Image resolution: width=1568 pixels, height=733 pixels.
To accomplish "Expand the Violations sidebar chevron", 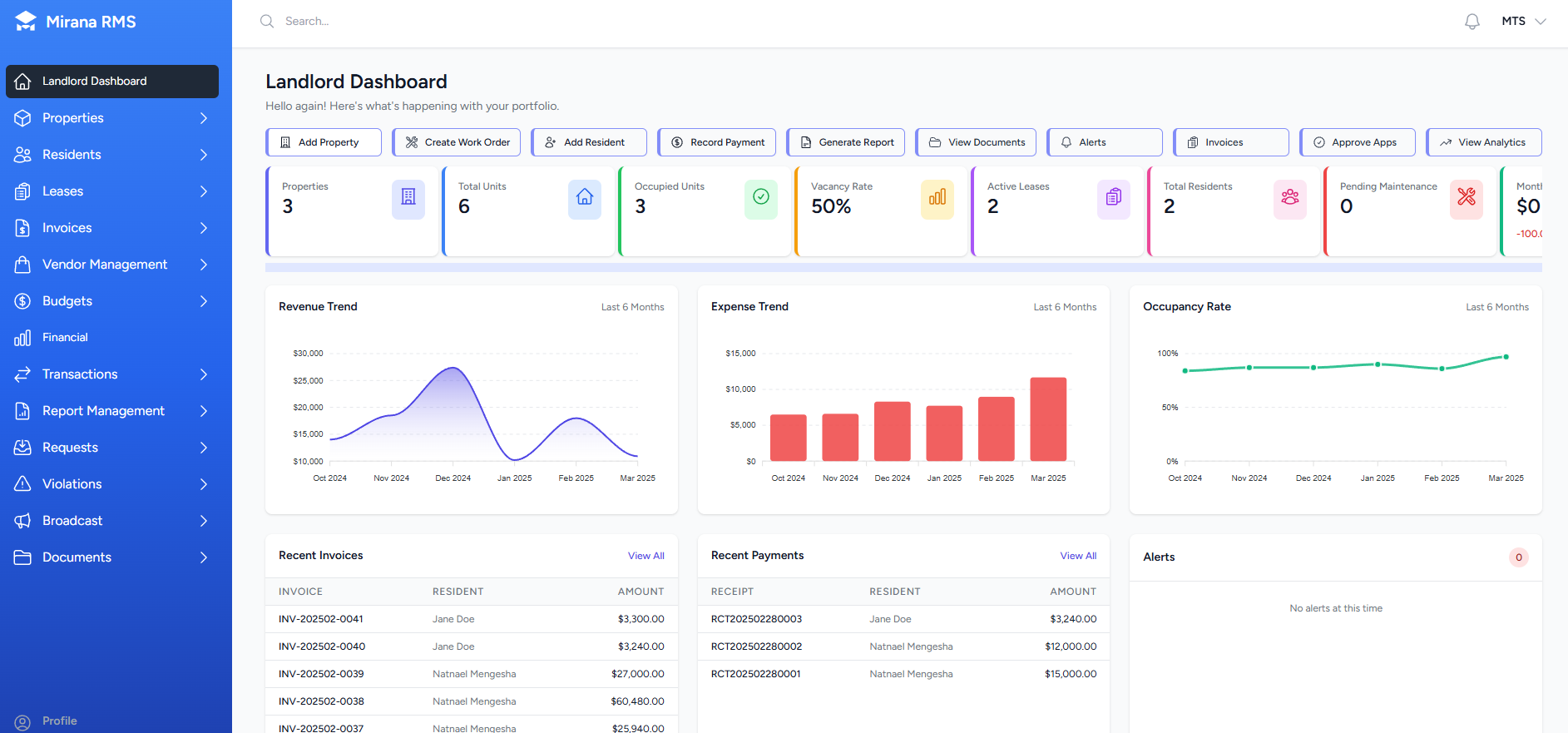I will click(204, 484).
